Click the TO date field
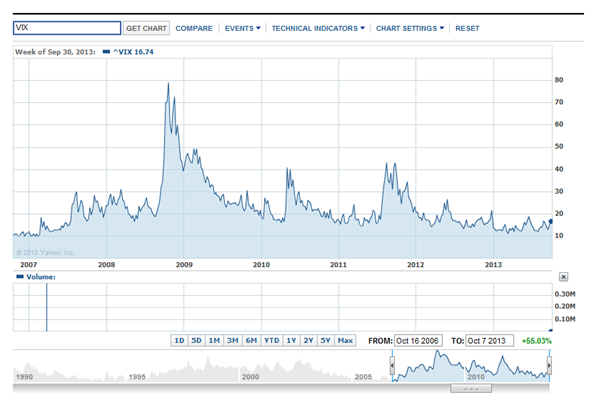 489,341
